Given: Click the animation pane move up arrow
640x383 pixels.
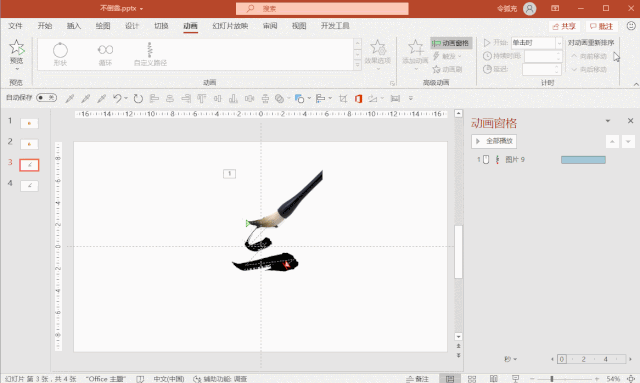Looking at the screenshot, I should (x=612, y=142).
